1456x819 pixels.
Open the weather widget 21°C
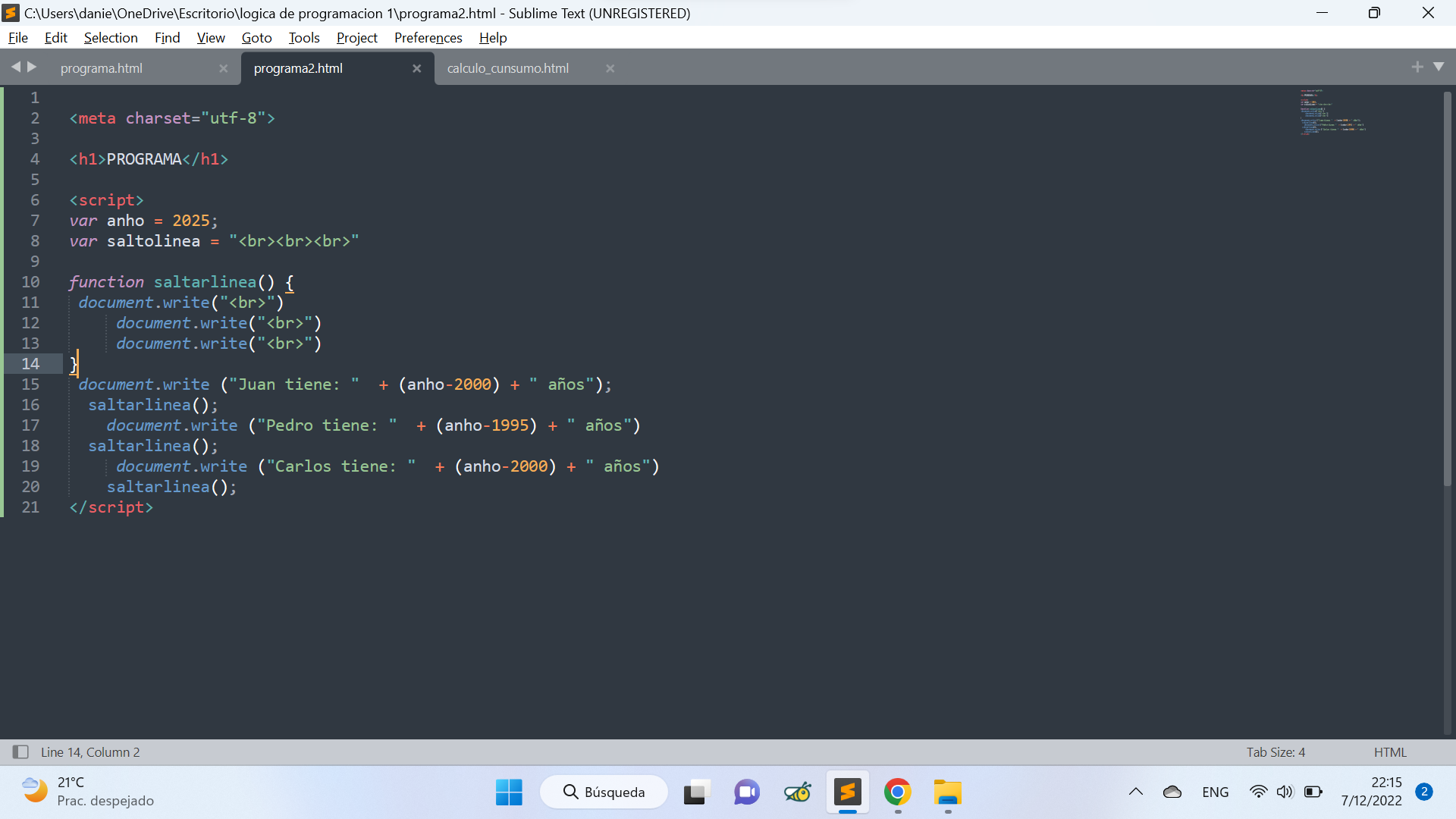point(87,792)
